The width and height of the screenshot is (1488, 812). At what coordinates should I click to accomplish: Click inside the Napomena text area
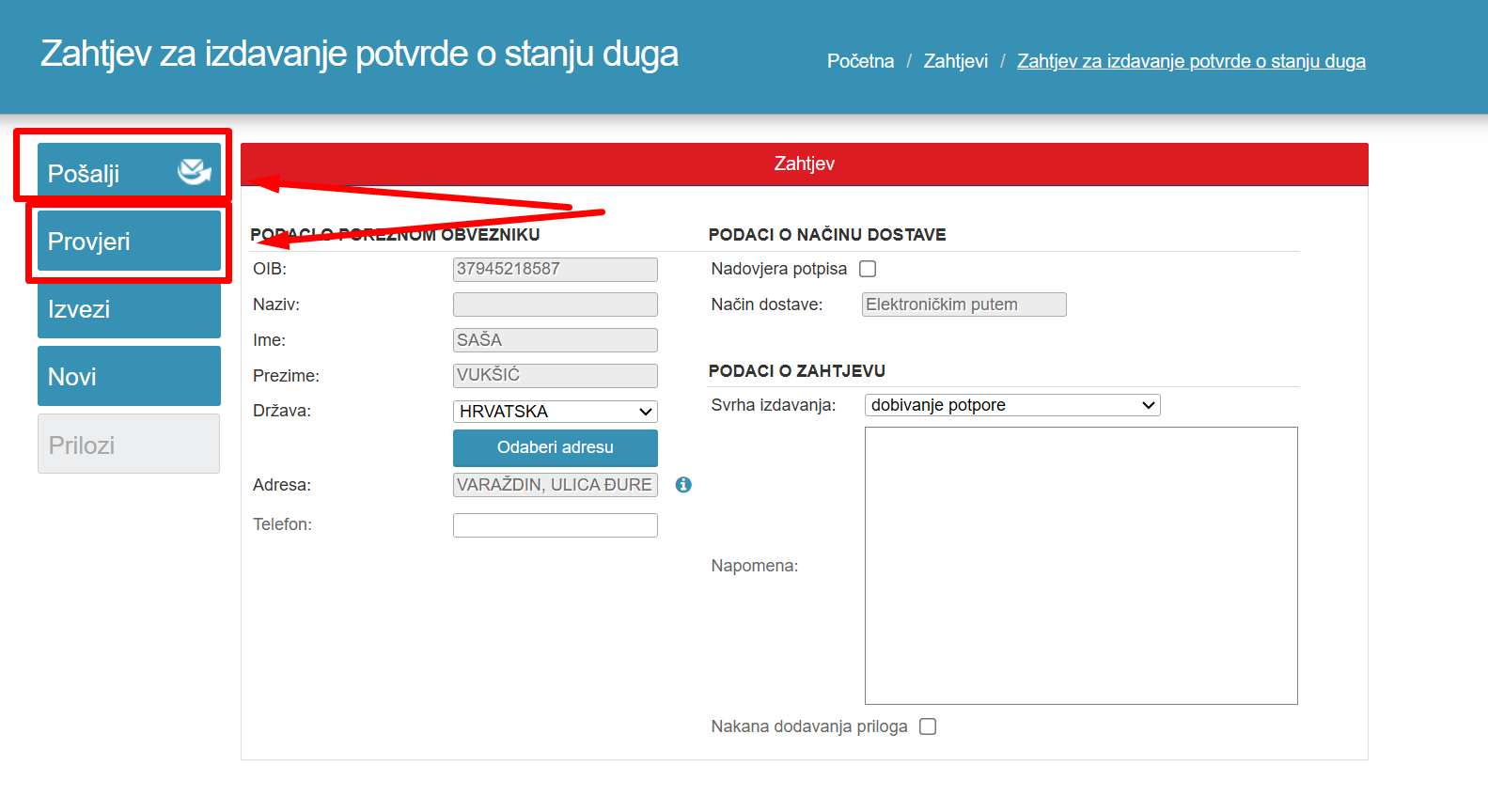pos(1081,566)
